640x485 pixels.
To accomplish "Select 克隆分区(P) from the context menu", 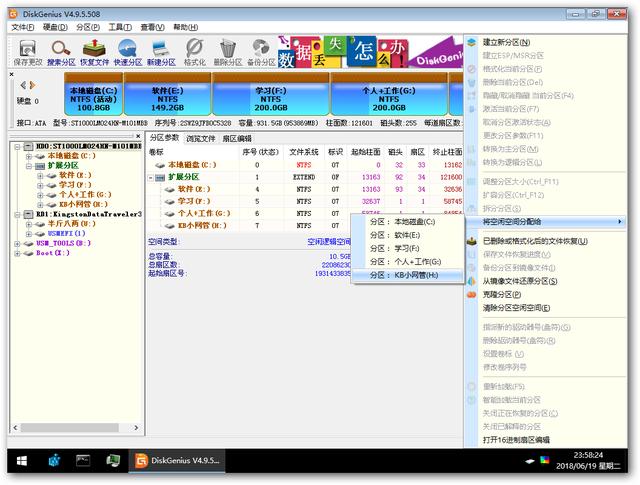I will [x=505, y=294].
